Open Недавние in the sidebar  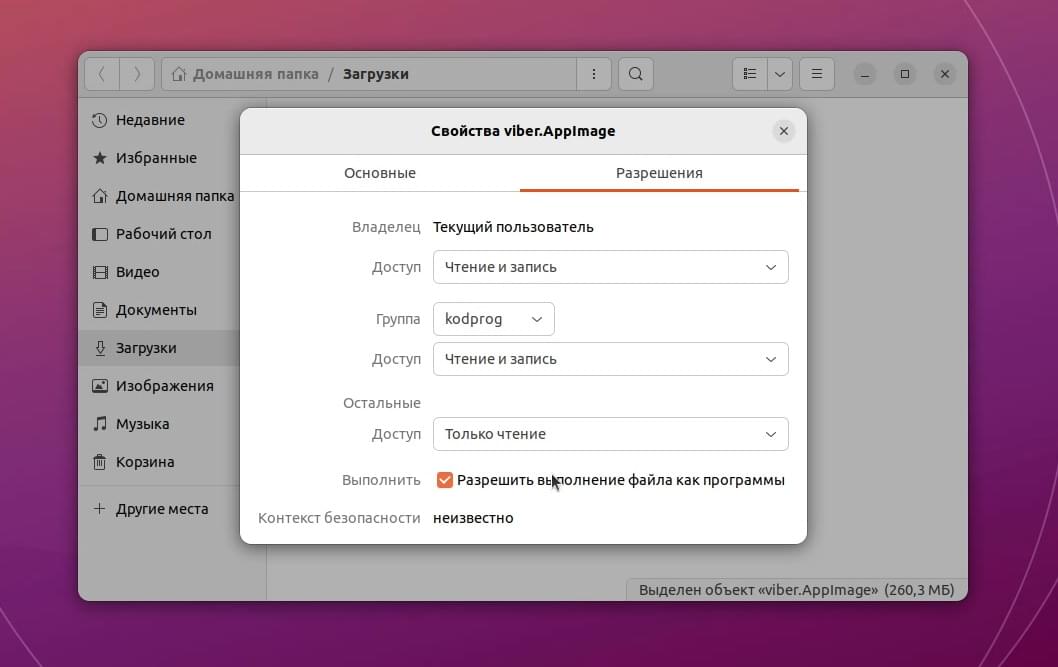tap(159, 120)
